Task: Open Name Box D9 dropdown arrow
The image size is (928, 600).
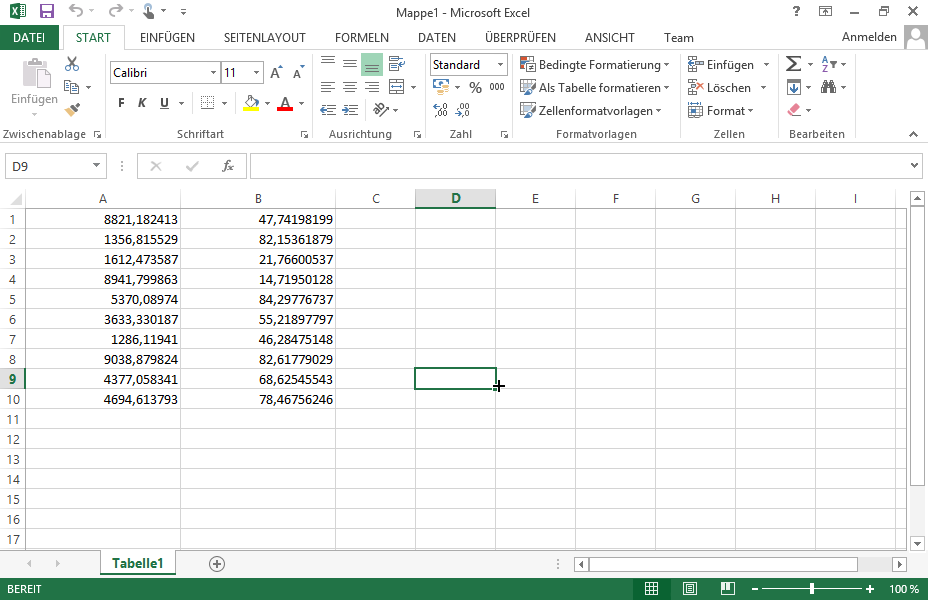Action: coord(96,166)
